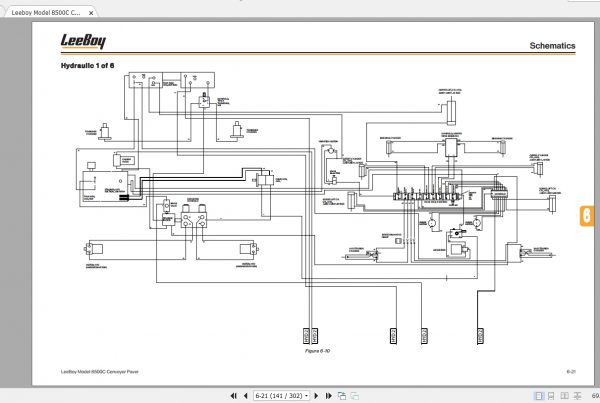Click the orange chapter 6 side tab
The height and width of the screenshot is (403, 600).
pyautogui.click(x=587, y=216)
